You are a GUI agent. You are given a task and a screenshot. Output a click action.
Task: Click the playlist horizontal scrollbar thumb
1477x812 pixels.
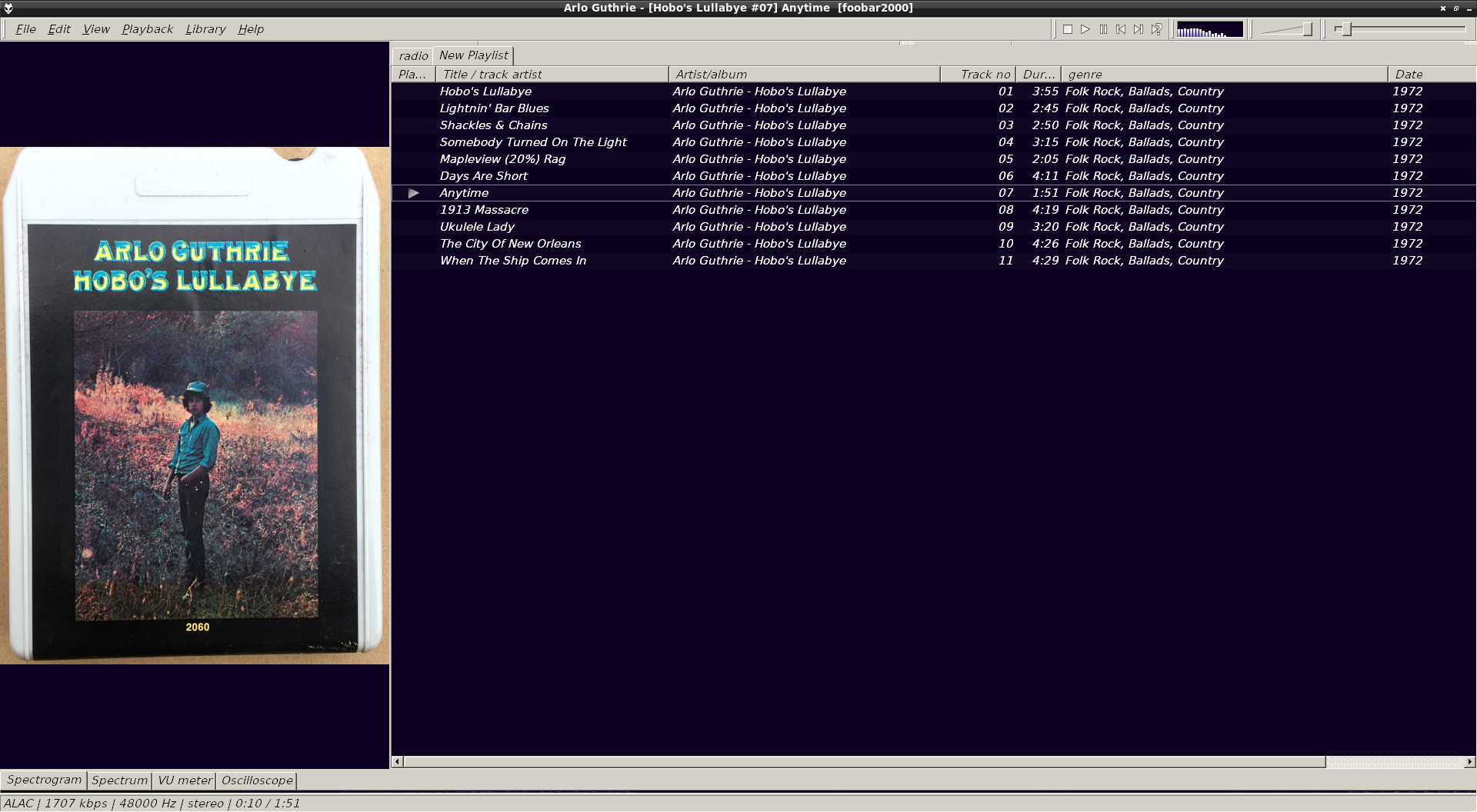pyautogui.click(x=865, y=762)
